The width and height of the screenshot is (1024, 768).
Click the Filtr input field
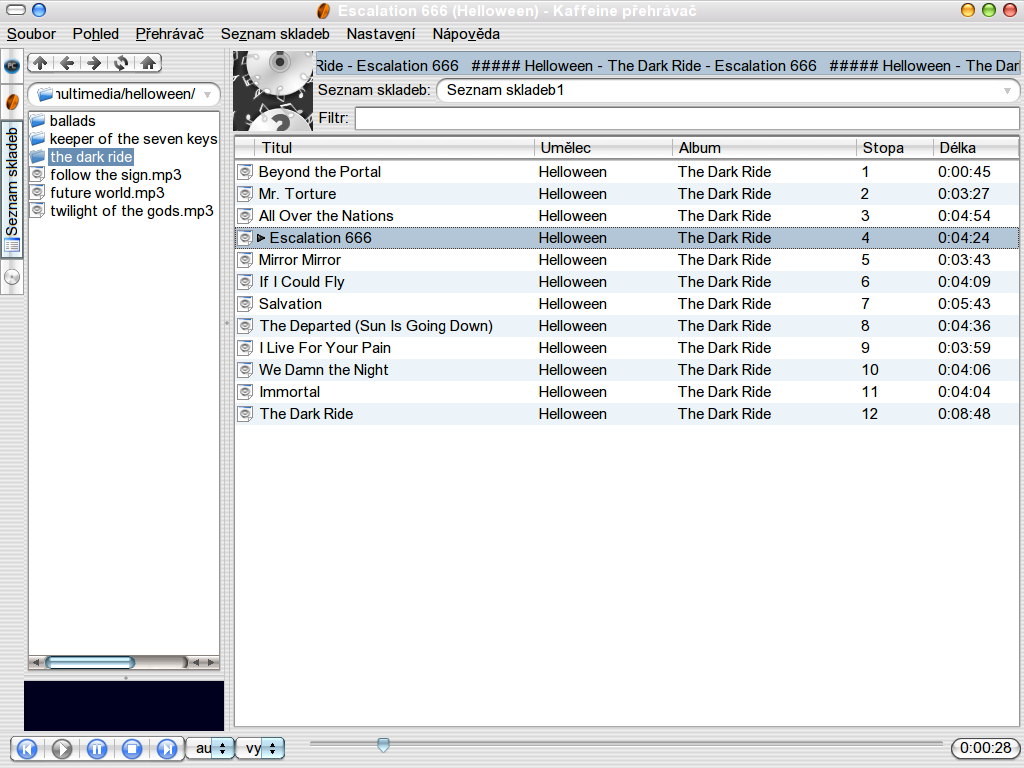tap(687, 118)
